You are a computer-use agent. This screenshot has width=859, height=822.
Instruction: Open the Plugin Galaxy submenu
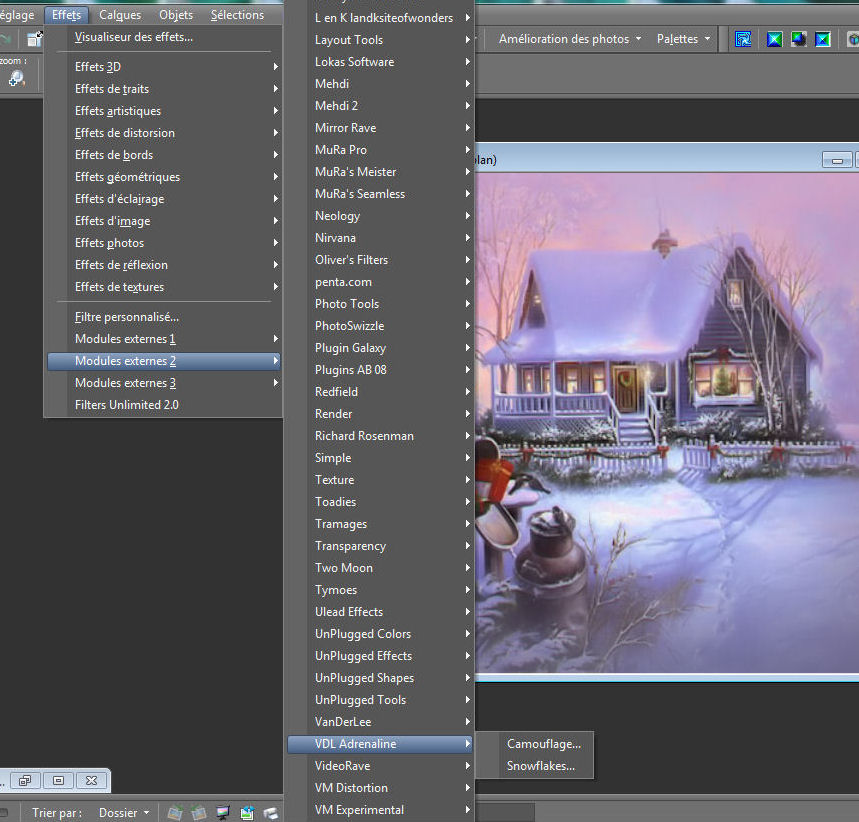tap(380, 347)
